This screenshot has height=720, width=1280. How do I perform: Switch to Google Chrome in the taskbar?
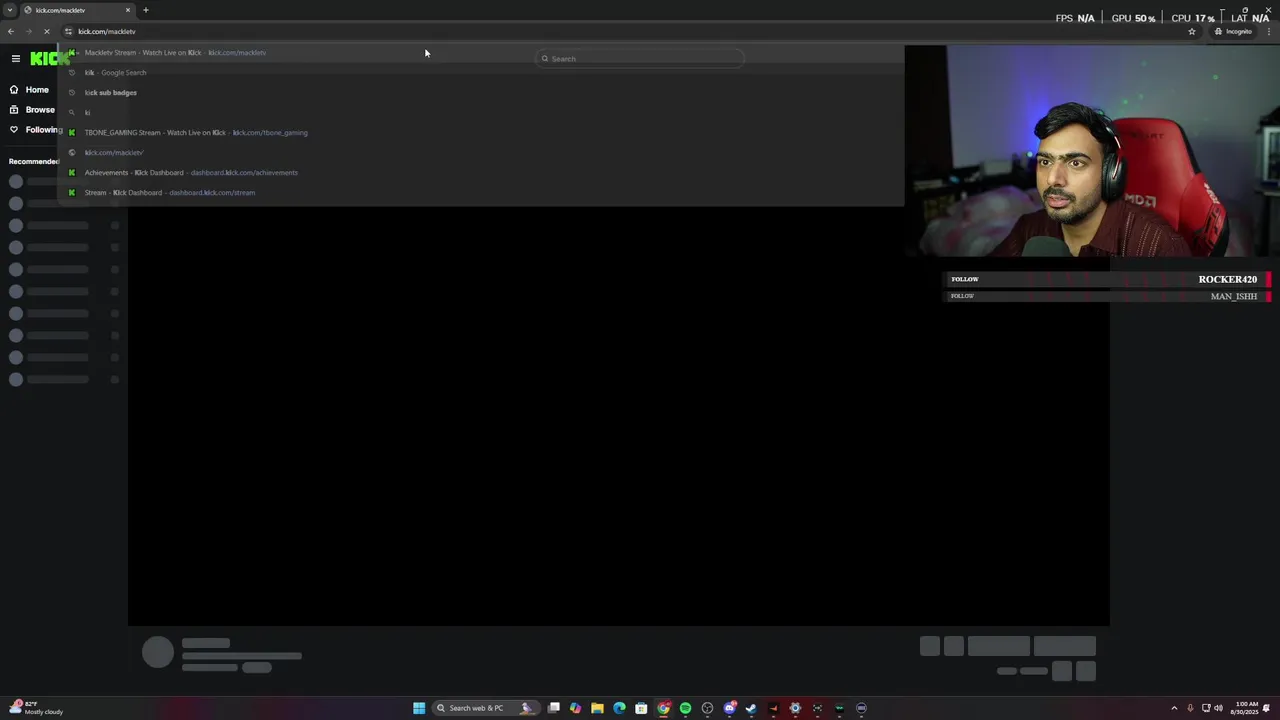663,708
